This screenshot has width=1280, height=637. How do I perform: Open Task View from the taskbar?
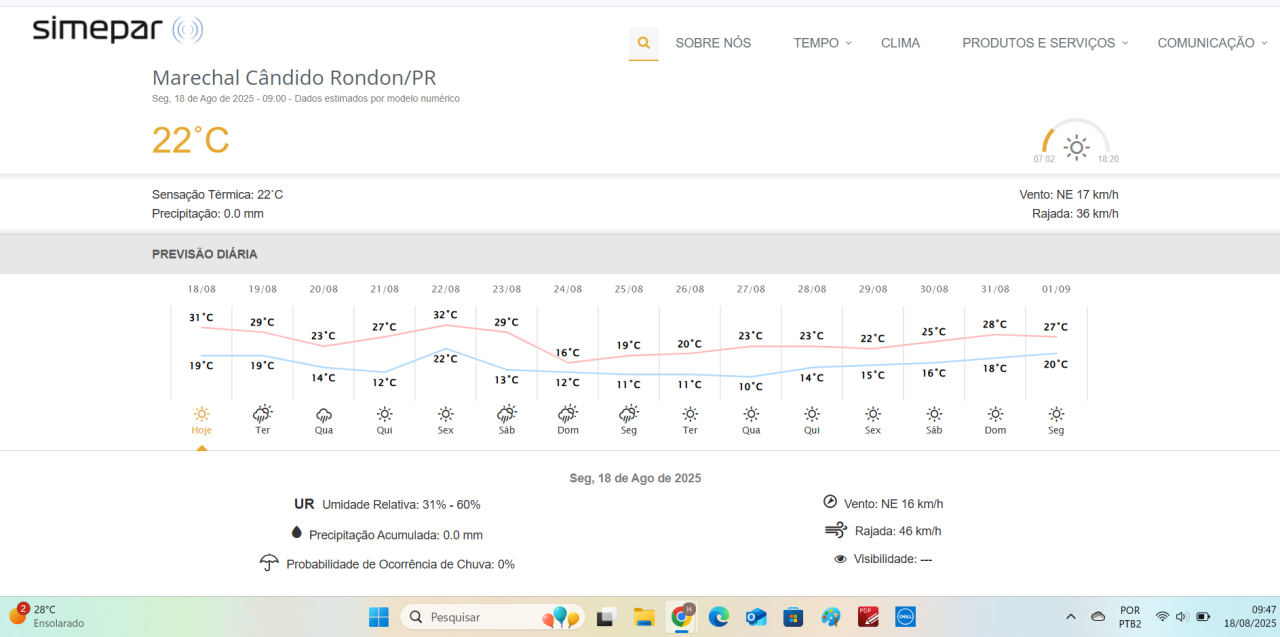point(605,617)
